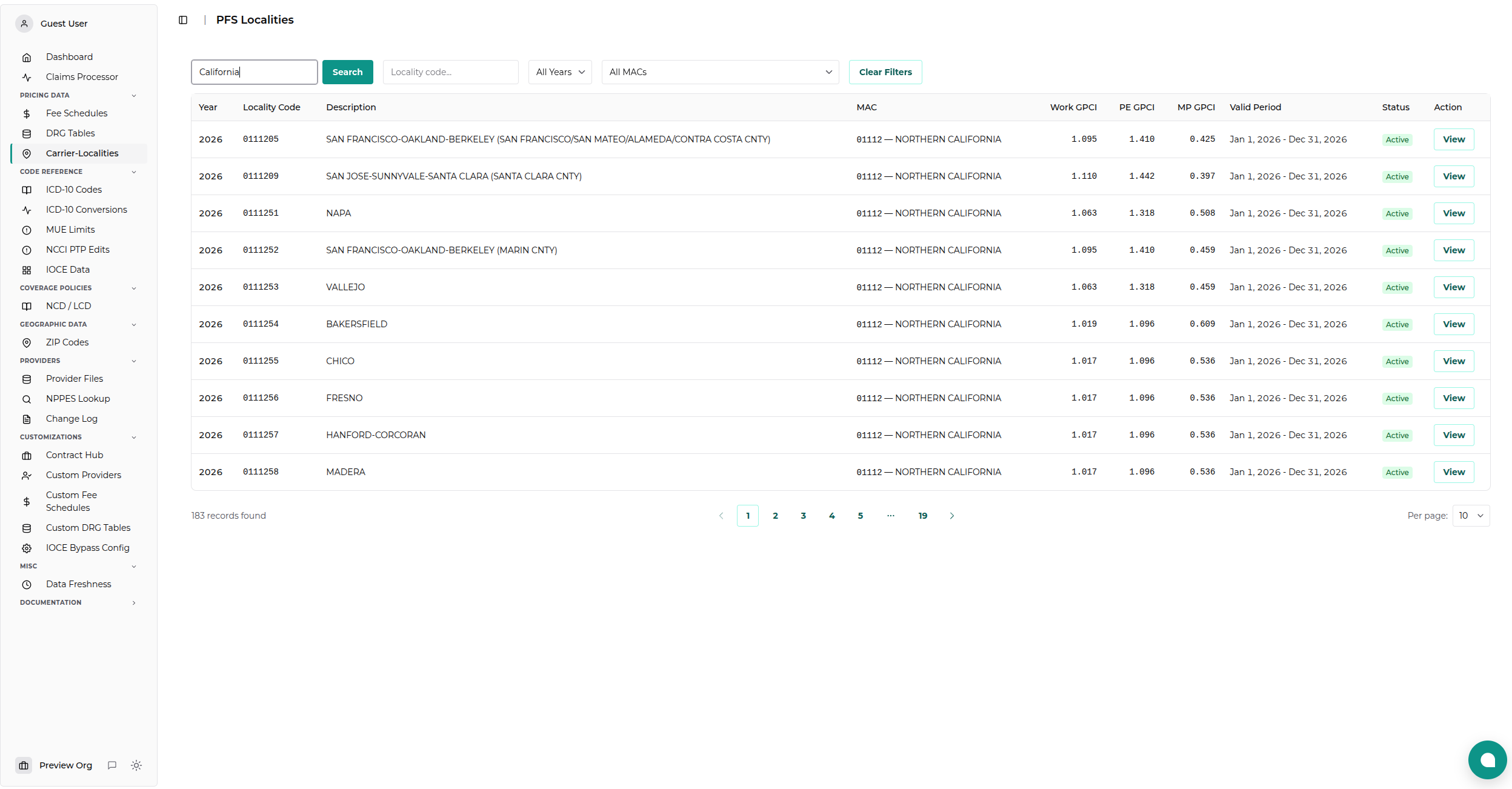Collapse the Geographic Data section
This screenshot has width=1512, height=789.
[134, 325]
